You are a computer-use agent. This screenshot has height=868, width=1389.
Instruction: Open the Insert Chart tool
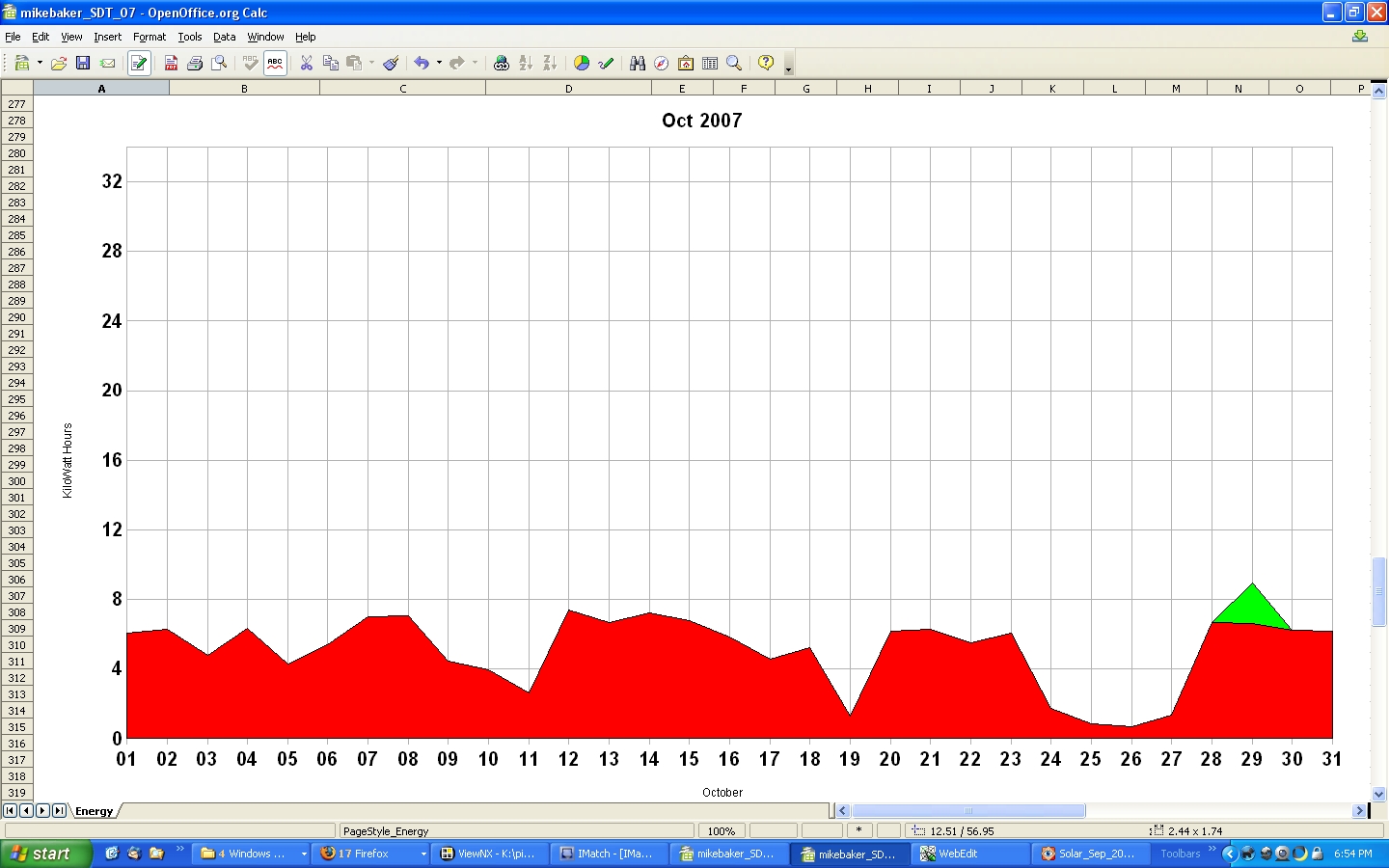[582, 63]
